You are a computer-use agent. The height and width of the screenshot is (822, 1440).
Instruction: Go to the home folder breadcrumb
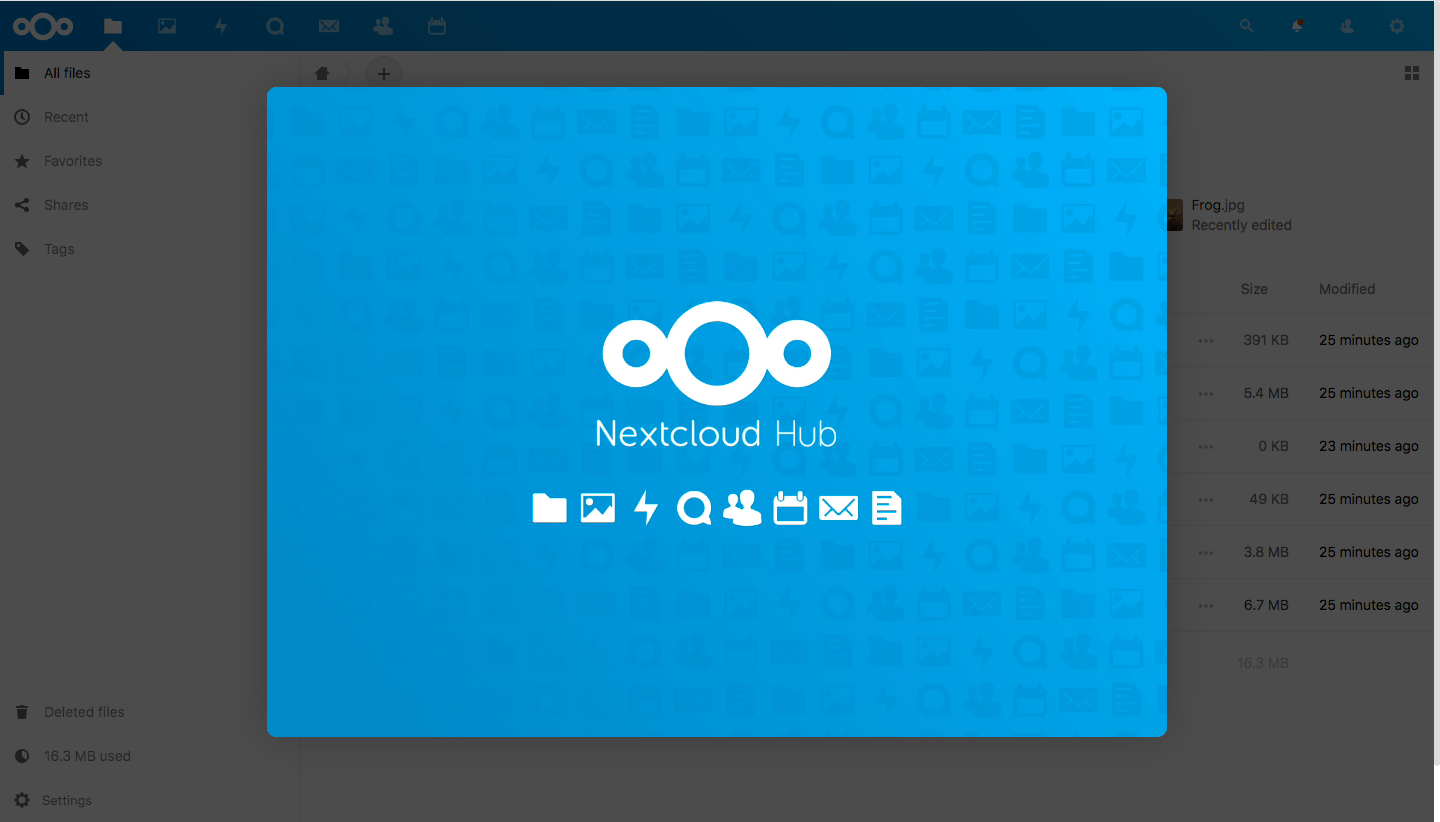[322, 73]
